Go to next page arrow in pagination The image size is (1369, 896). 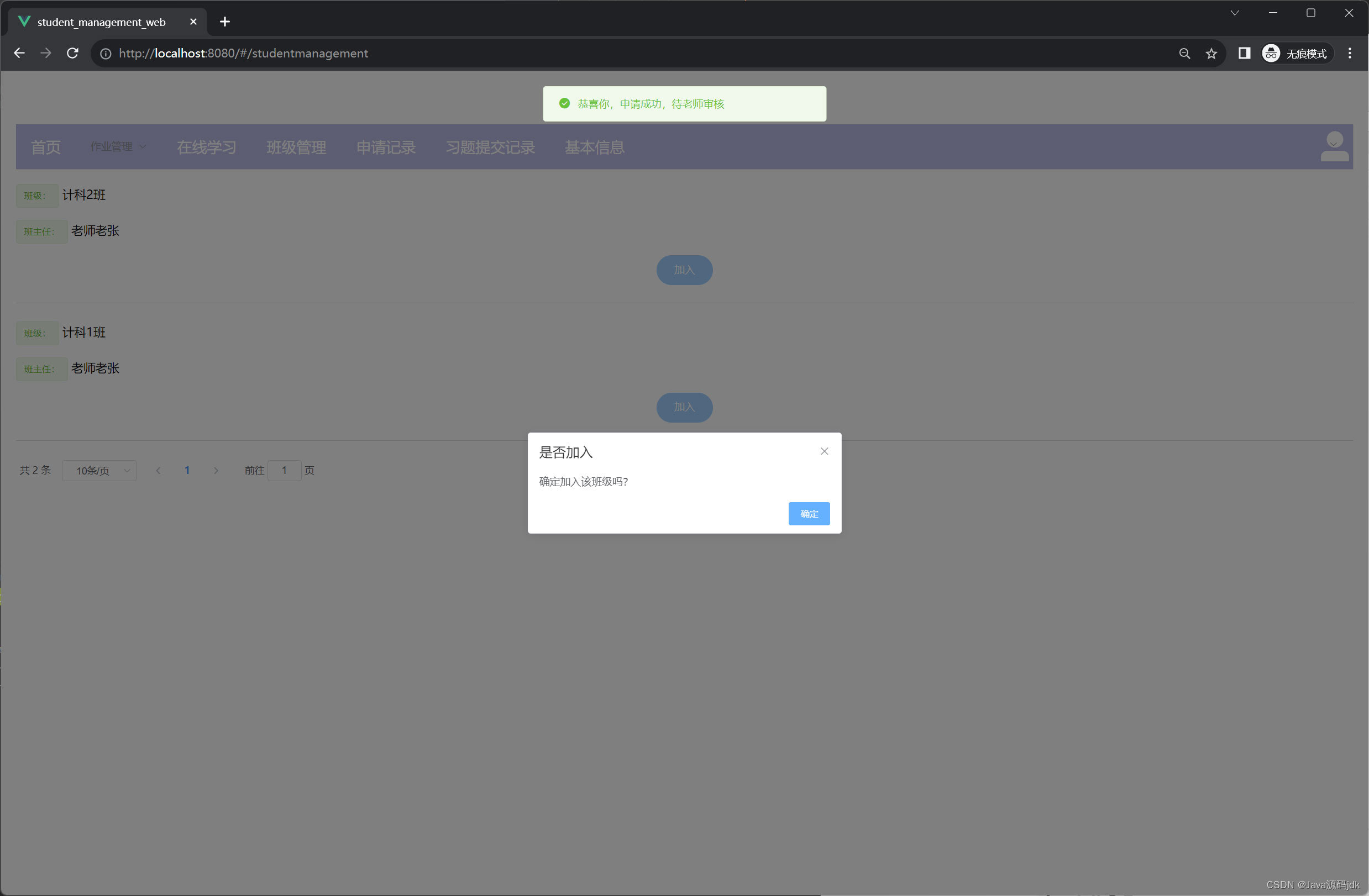tap(216, 471)
